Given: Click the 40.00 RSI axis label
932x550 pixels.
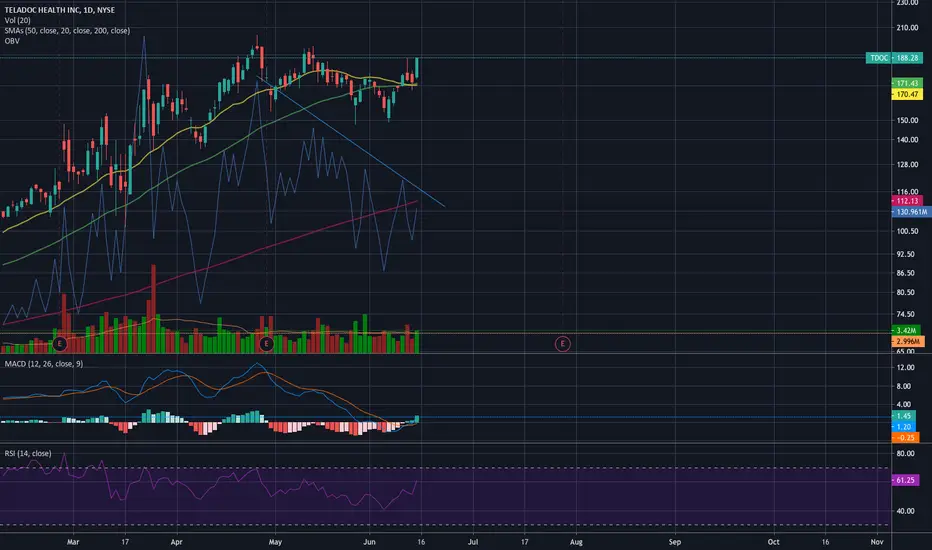Looking at the screenshot, I should point(905,511).
